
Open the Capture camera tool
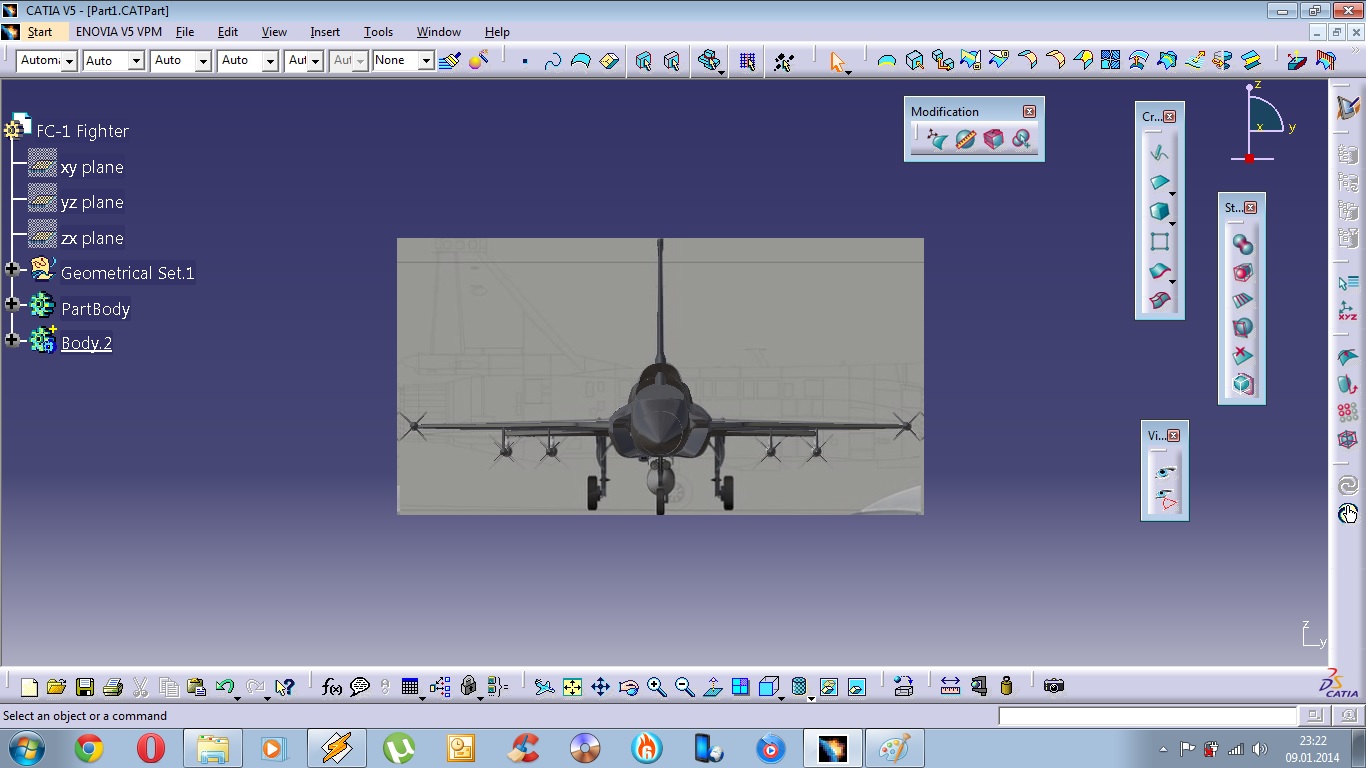pyautogui.click(x=1053, y=686)
